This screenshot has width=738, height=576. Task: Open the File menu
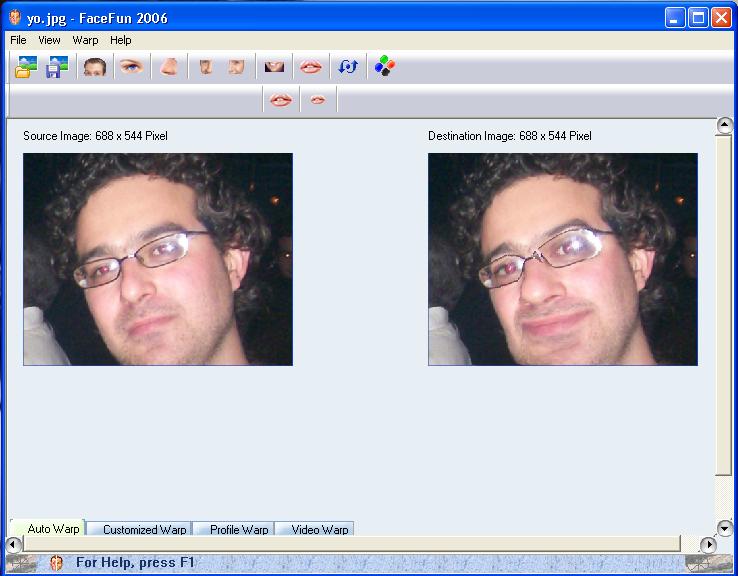18,40
